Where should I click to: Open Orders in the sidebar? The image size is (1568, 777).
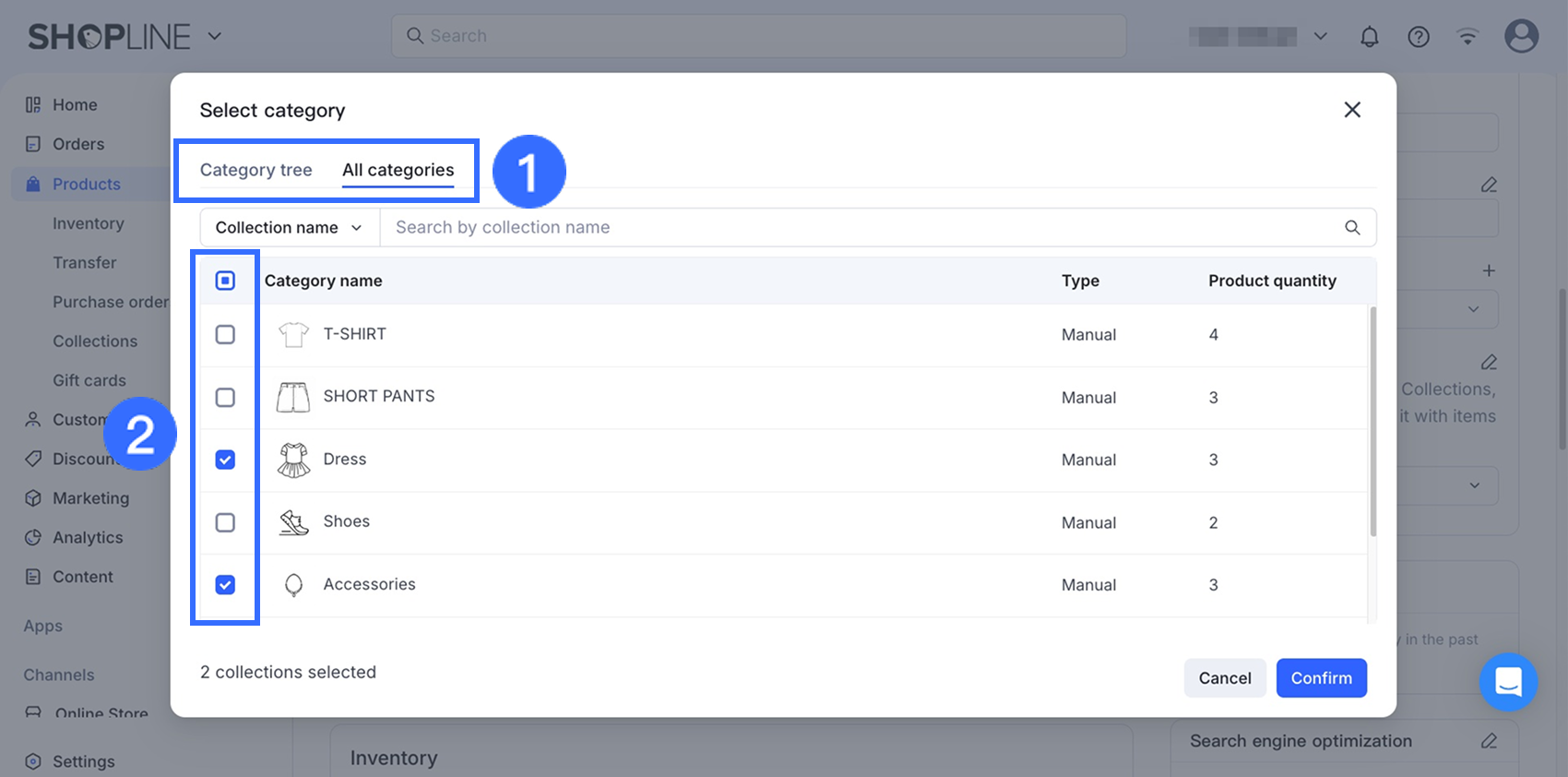click(78, 144)
